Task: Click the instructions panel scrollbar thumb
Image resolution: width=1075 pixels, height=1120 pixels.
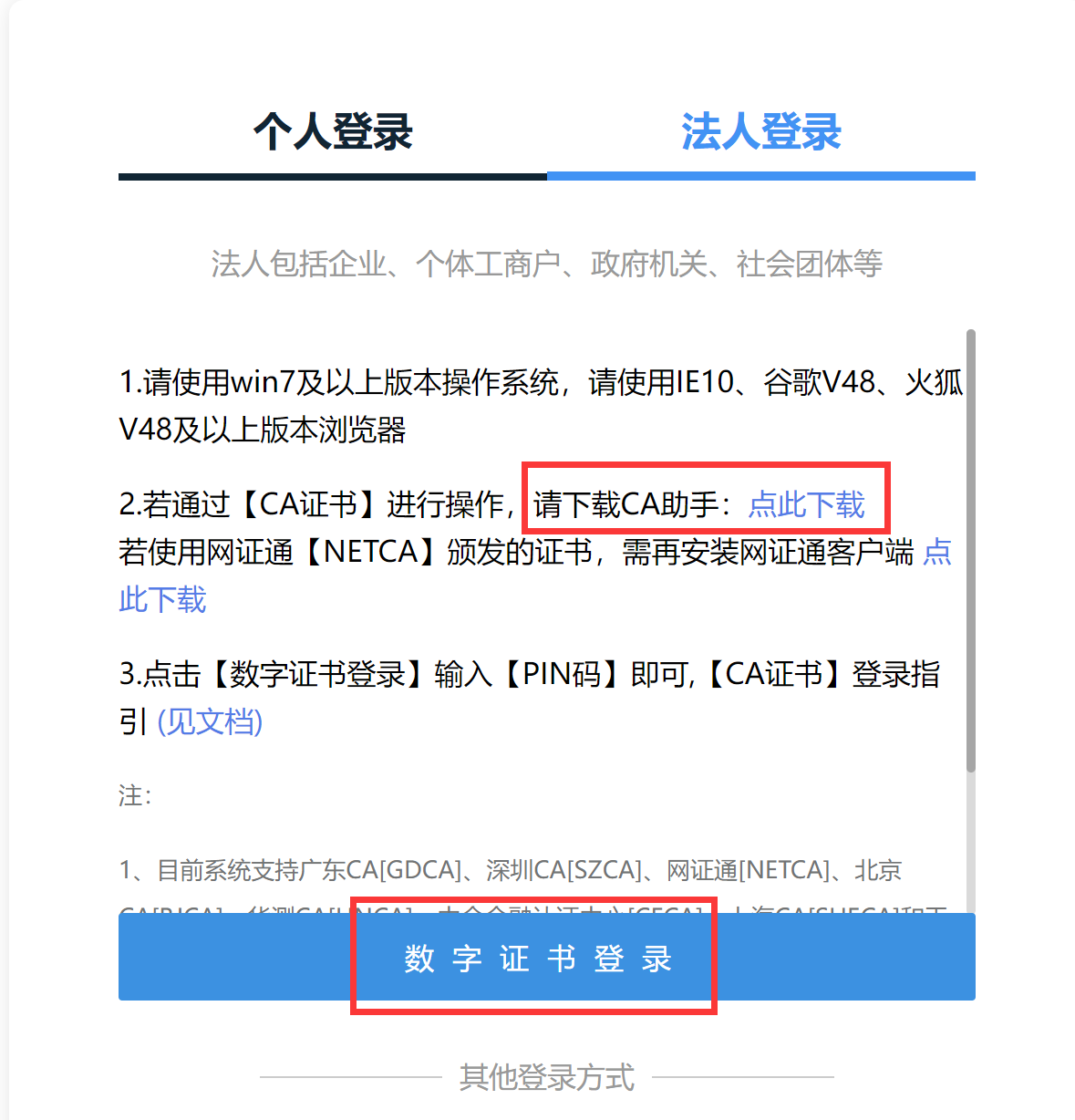Action: [x=971, y=551]
